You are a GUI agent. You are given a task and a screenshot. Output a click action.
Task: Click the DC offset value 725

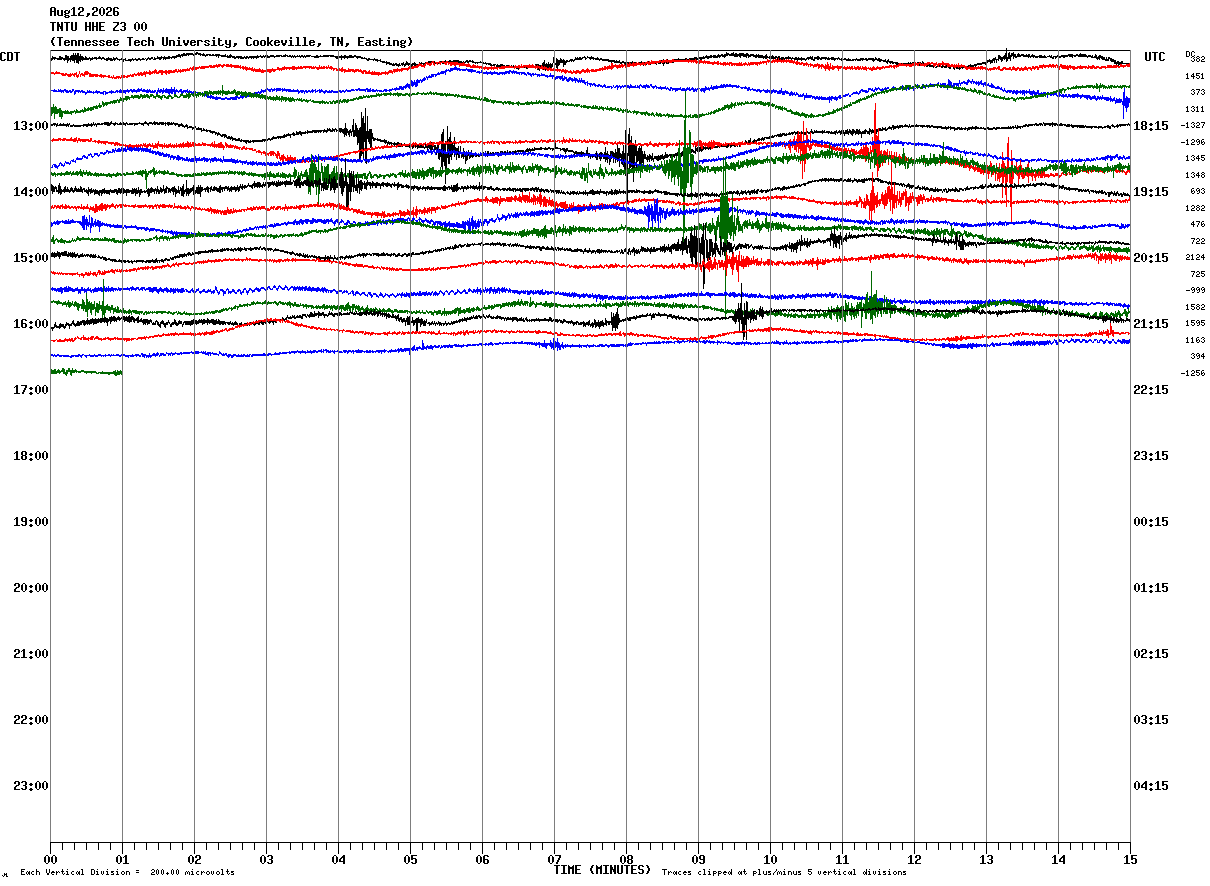1197,274
